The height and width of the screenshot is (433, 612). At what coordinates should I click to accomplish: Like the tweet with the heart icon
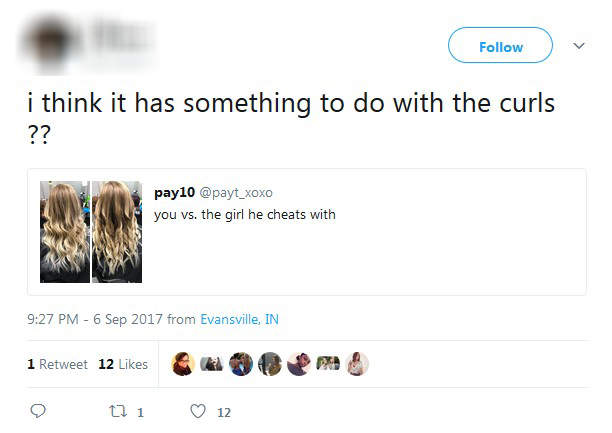(x=198, y=411)
